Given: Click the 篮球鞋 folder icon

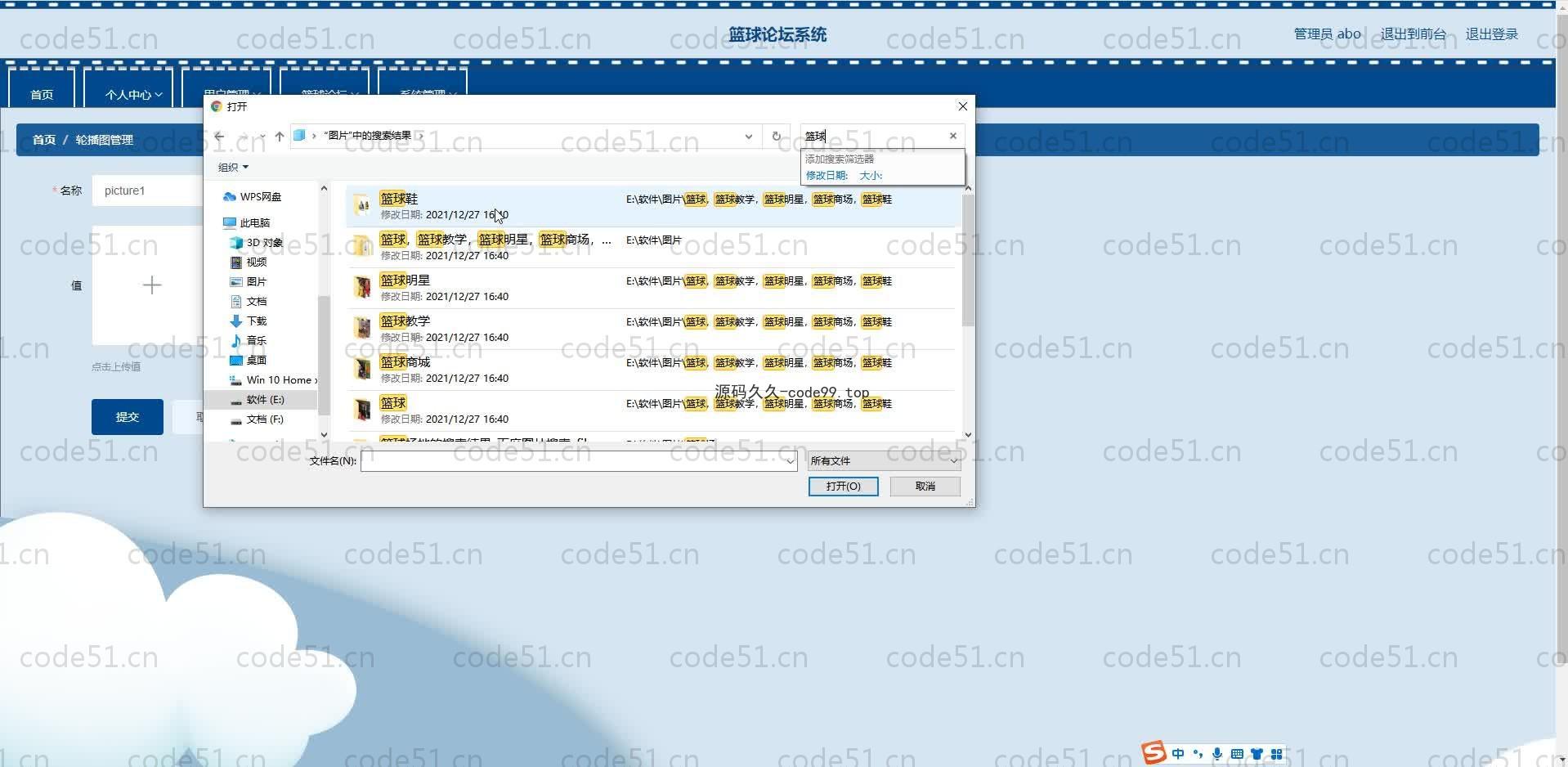Looking at the screenshot, I should tap(362, 206).
